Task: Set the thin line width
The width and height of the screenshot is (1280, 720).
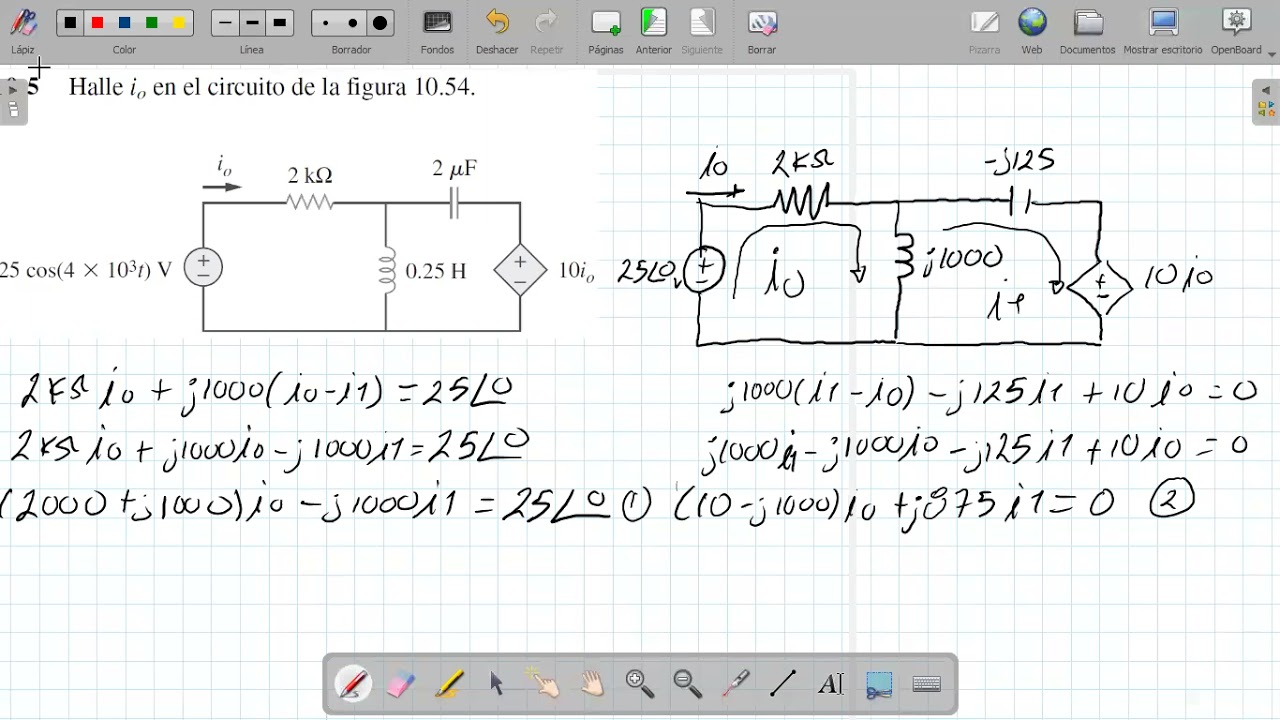Action: tap(225, 23)
